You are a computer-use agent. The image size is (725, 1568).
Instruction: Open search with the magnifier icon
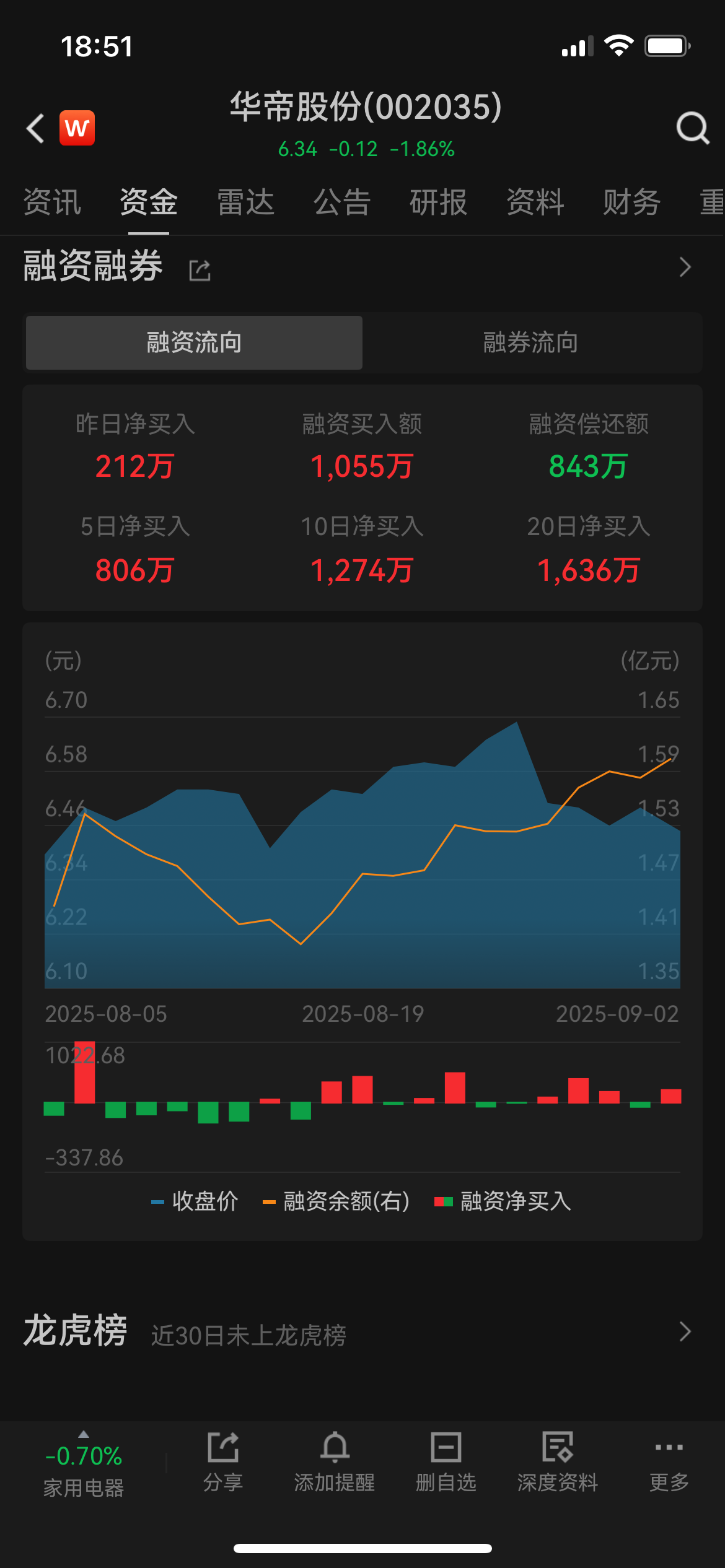692,128
